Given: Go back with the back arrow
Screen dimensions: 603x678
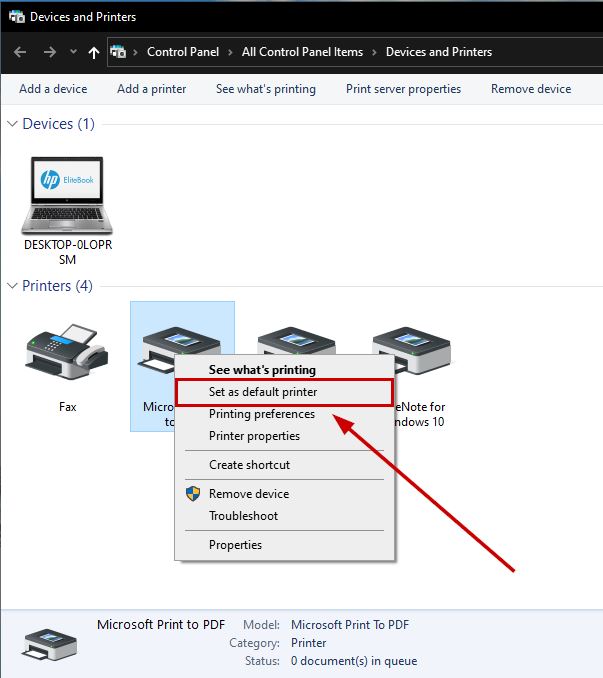Looking at the screenshot, I should click(20, 52).
